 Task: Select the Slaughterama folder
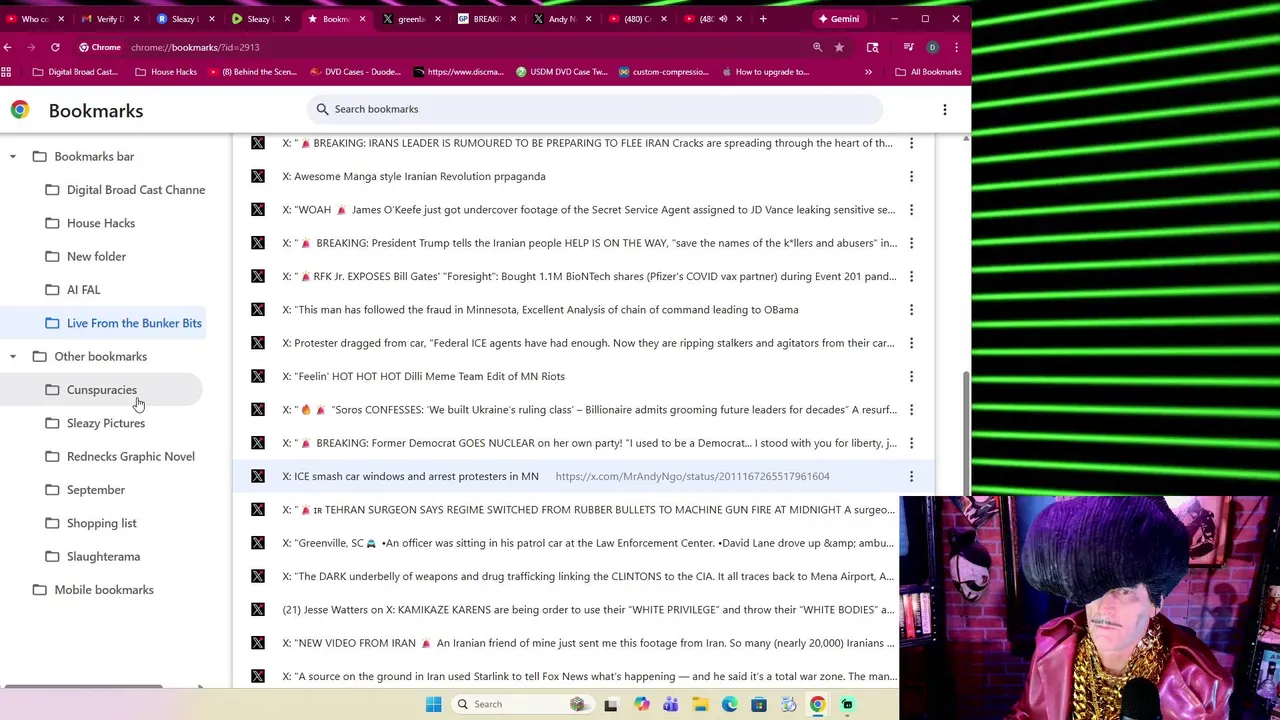pyautogui.click(x=93, y=557)
